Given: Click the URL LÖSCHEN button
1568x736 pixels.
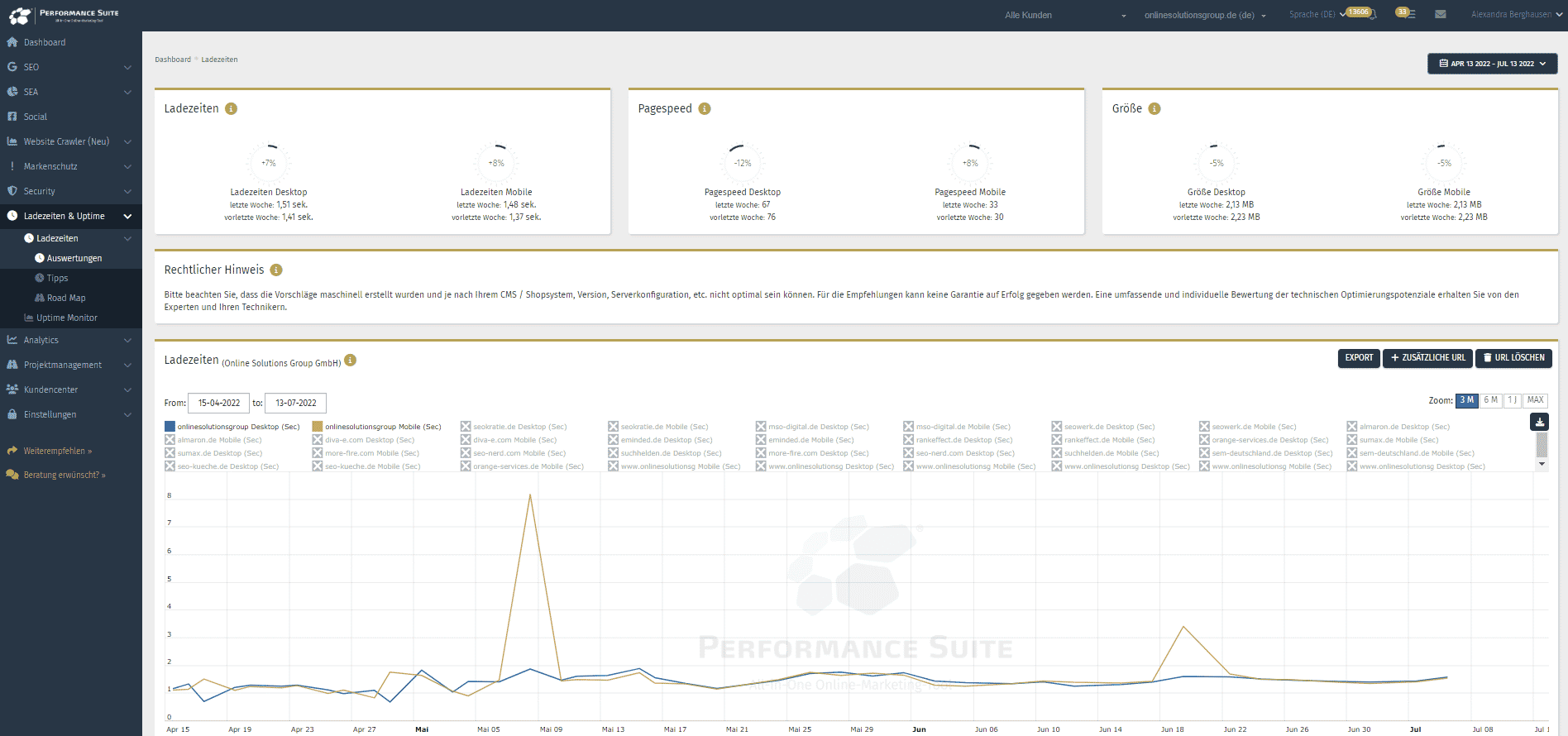Looking at the screenshot, I should tap(1513, 358).
